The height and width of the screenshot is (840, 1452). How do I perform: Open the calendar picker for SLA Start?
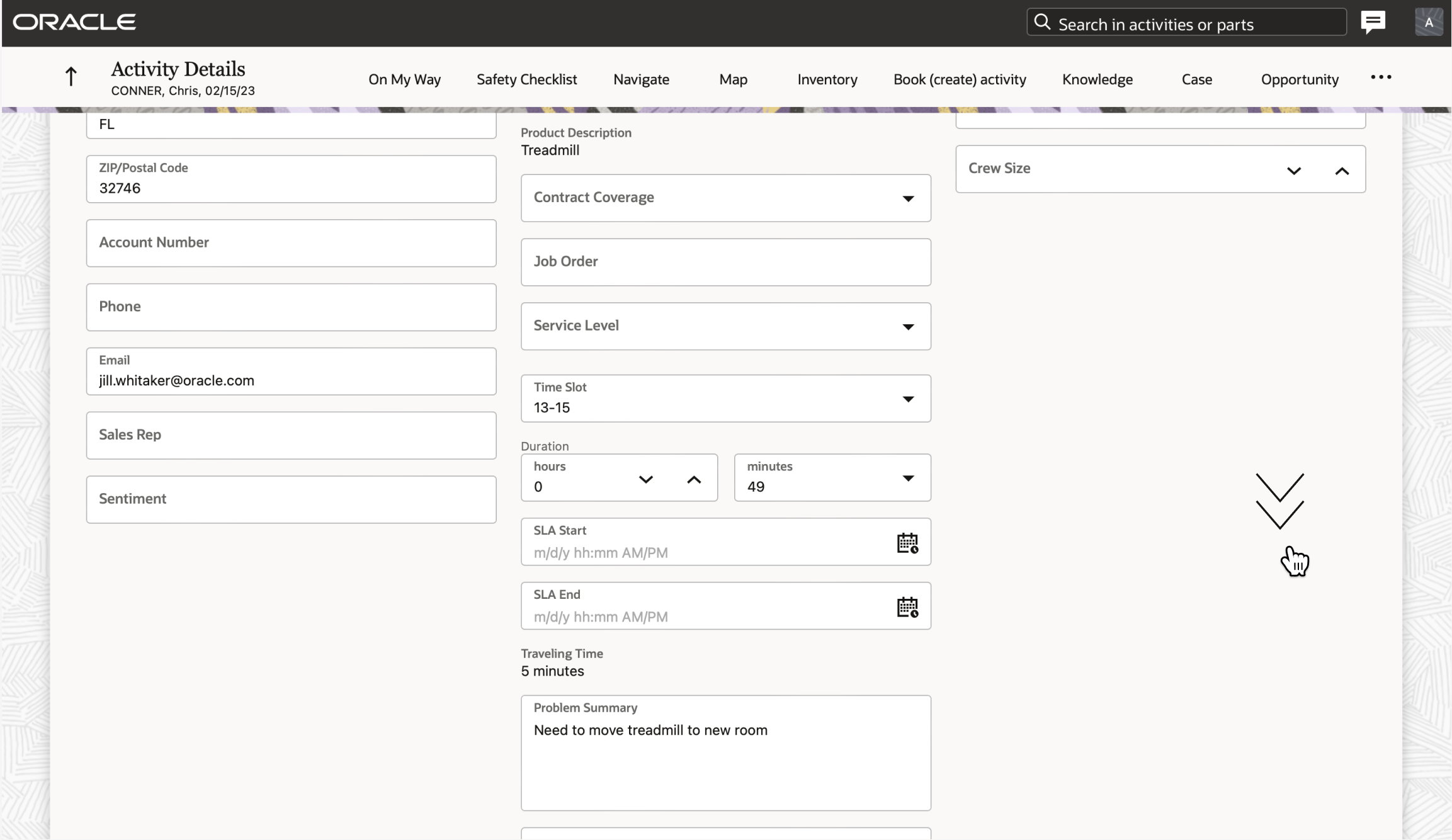(907, 542)
